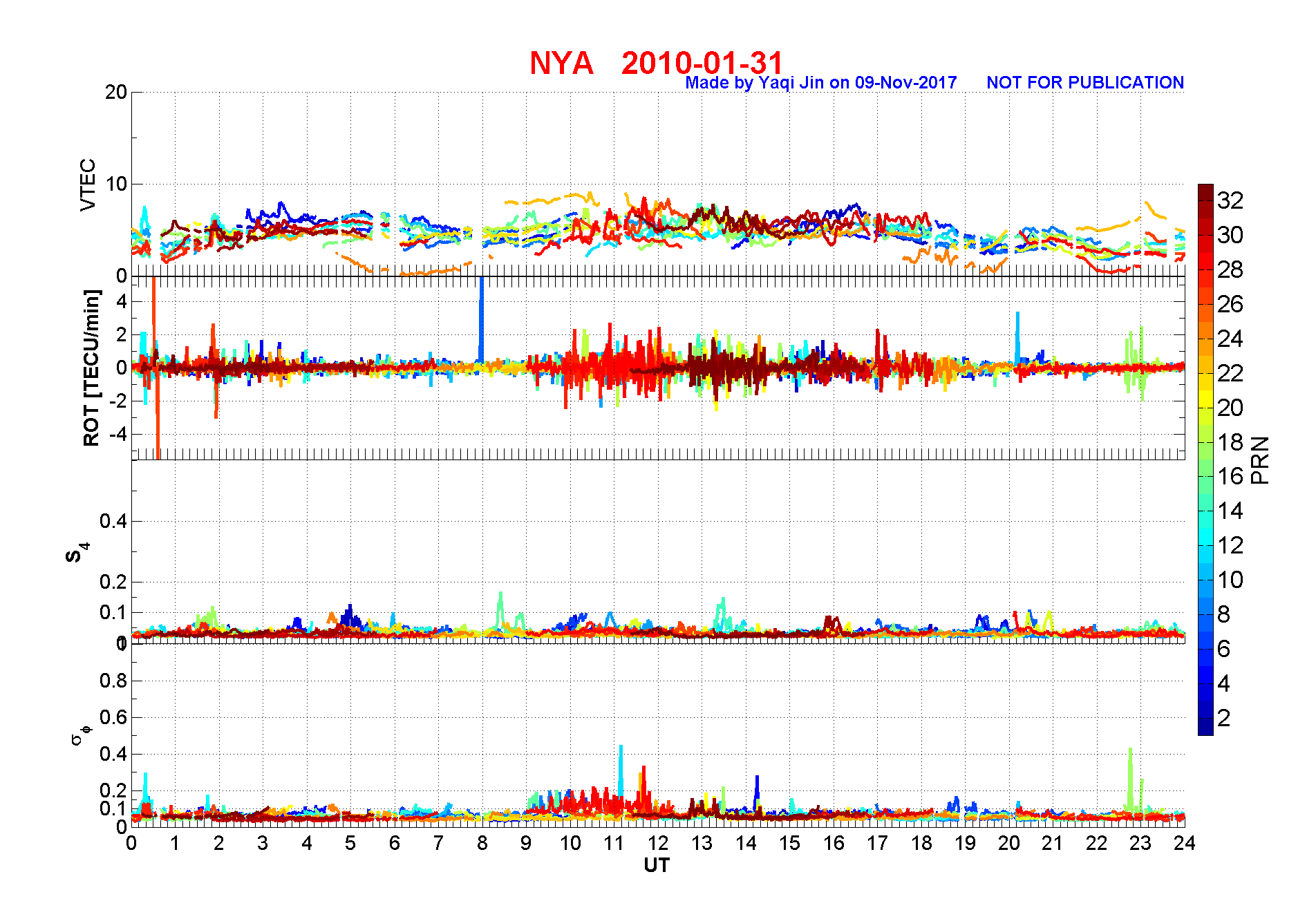
Task: Click the cyan PRN 12 colorbar segment
Action: pos(1205,538)
